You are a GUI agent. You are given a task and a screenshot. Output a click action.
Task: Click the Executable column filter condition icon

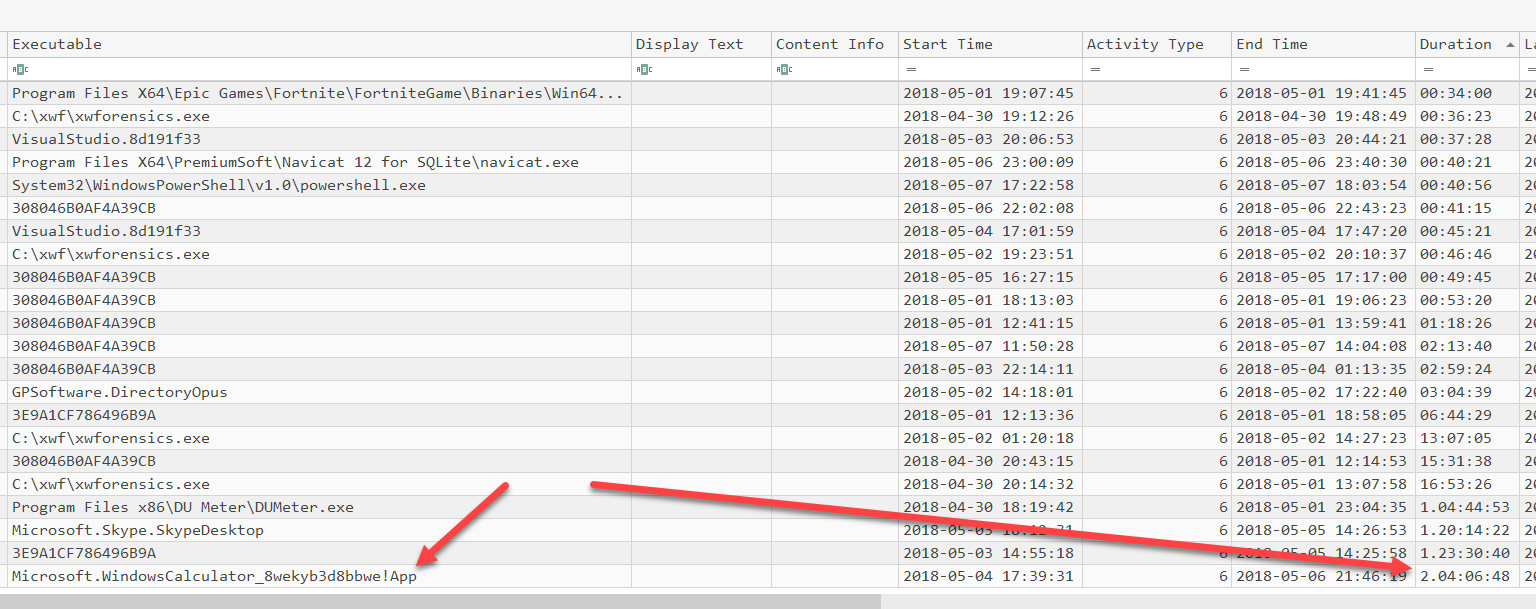click(x=21, y=69)
